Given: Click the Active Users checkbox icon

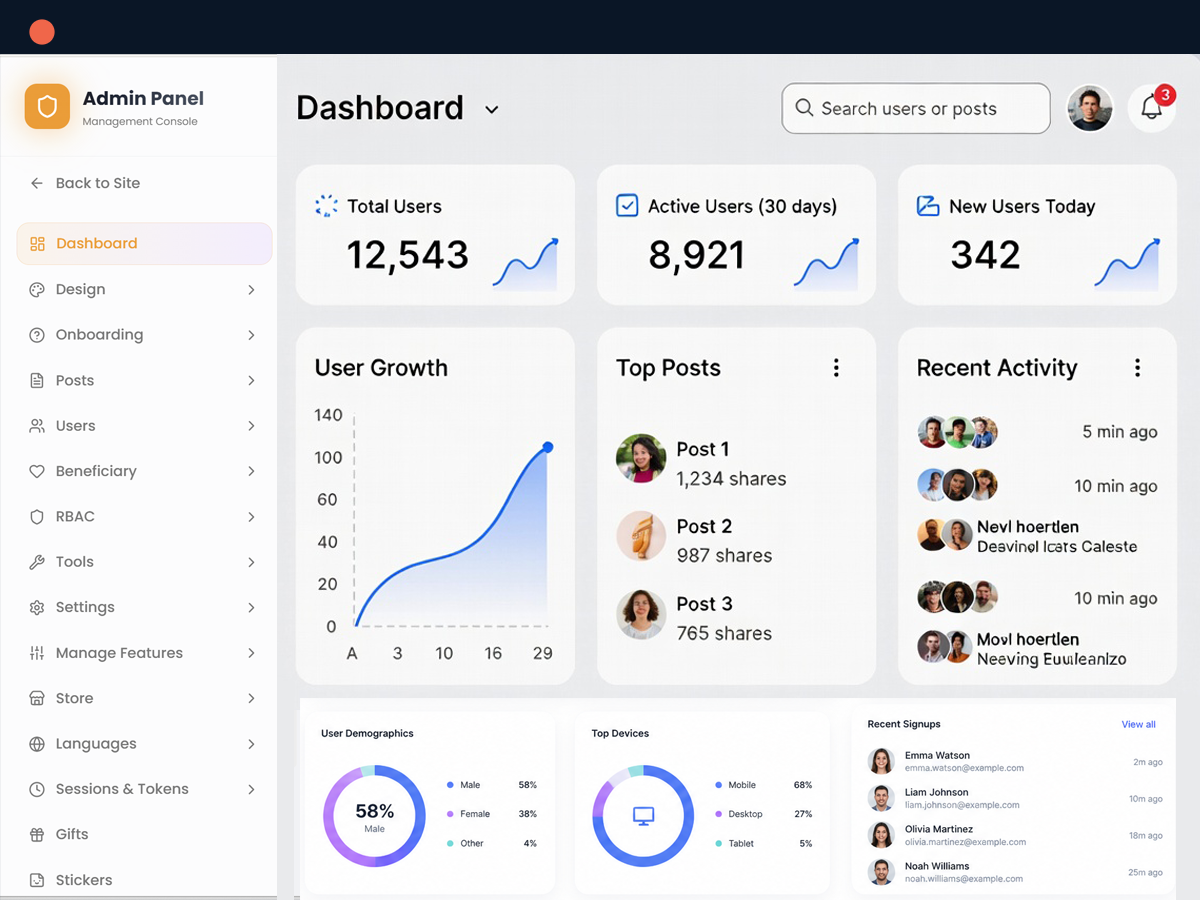Looking at the screenshot, I should coord(627,206).
